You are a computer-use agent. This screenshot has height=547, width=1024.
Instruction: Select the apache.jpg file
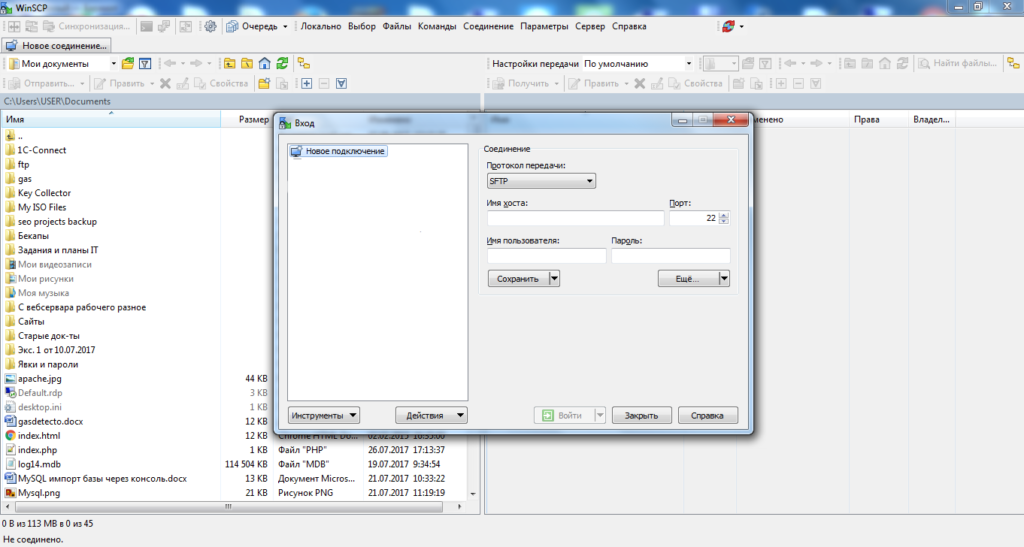click(40, 379)
